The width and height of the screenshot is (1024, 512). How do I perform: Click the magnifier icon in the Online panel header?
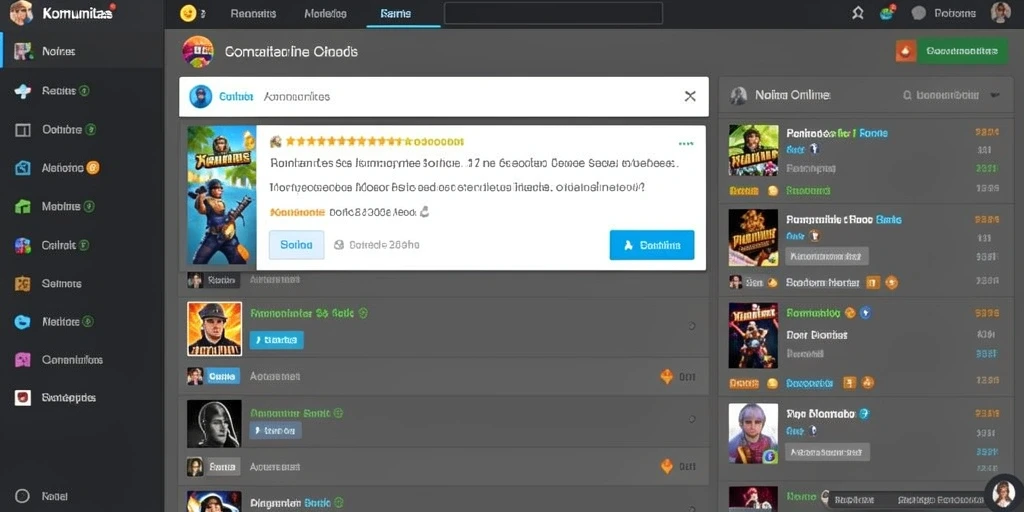click(x=907, y=95)
